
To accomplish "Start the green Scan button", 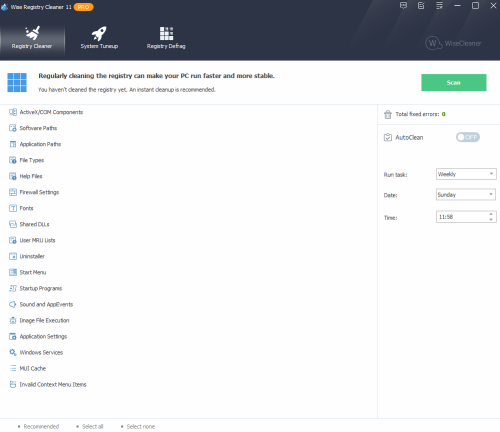I will click(454, 82).
